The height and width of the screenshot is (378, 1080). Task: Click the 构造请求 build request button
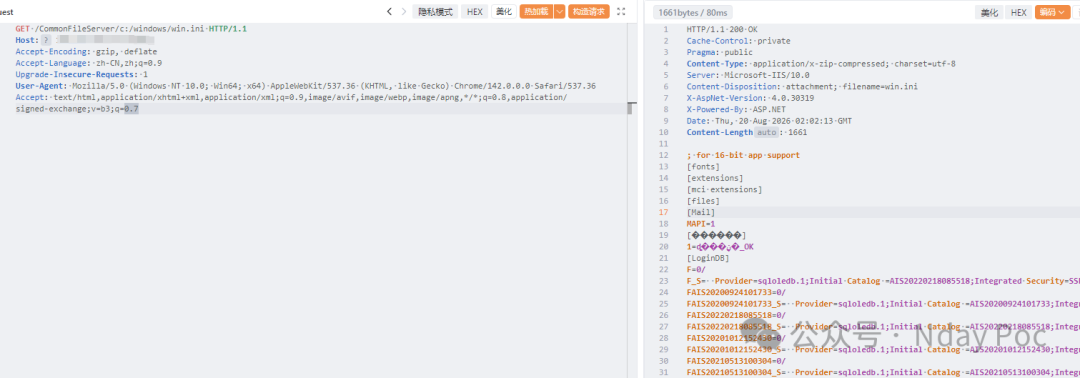coord(589,12)
